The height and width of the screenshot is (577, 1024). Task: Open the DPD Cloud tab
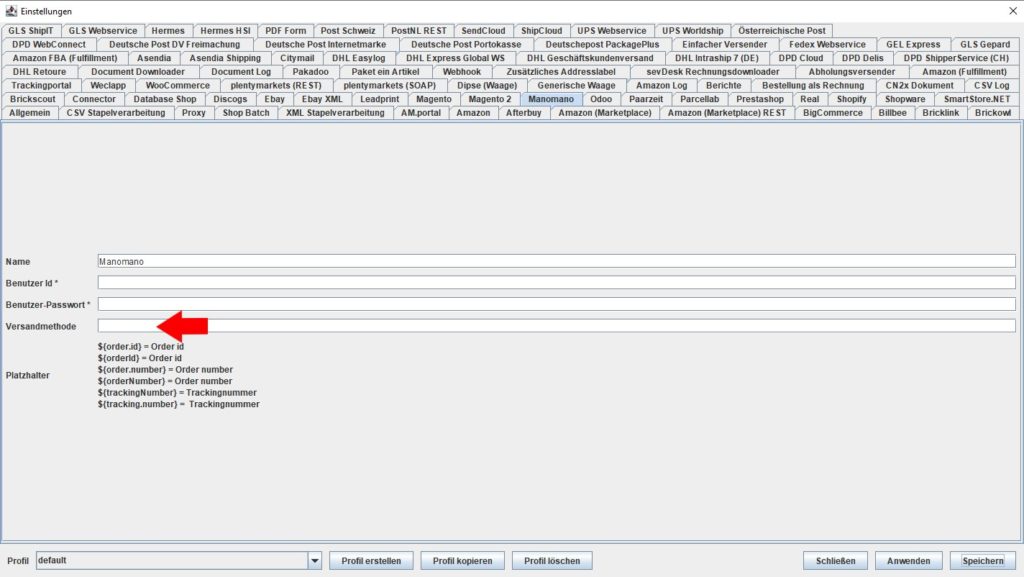coord(801,58)
